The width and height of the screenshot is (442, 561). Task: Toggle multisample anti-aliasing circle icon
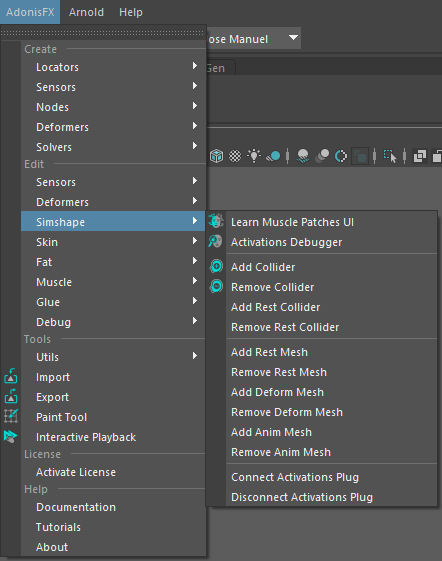[341, 156]
